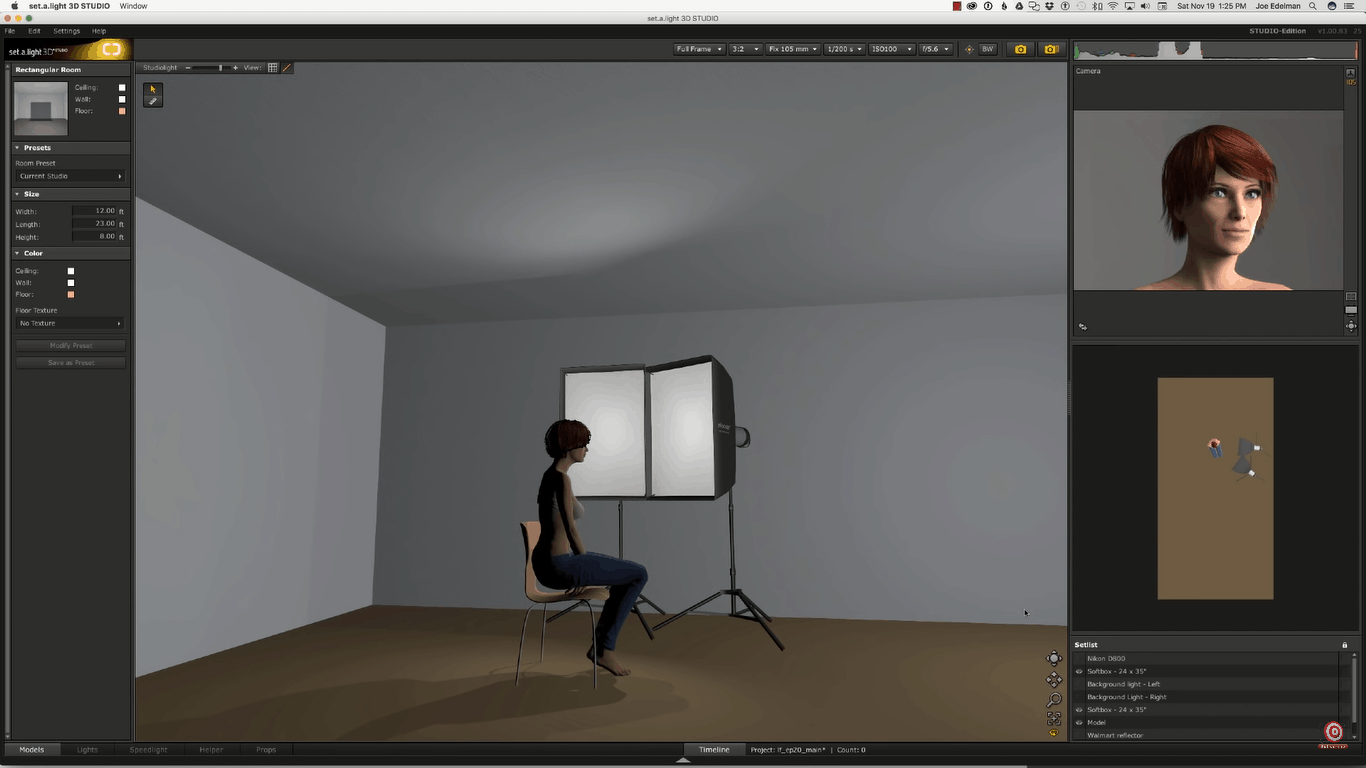Image resolution: width=1366 pixels, height=768 pixels.
Task: Click the camera with setplan icon
Action: [x=1050, y=49]
